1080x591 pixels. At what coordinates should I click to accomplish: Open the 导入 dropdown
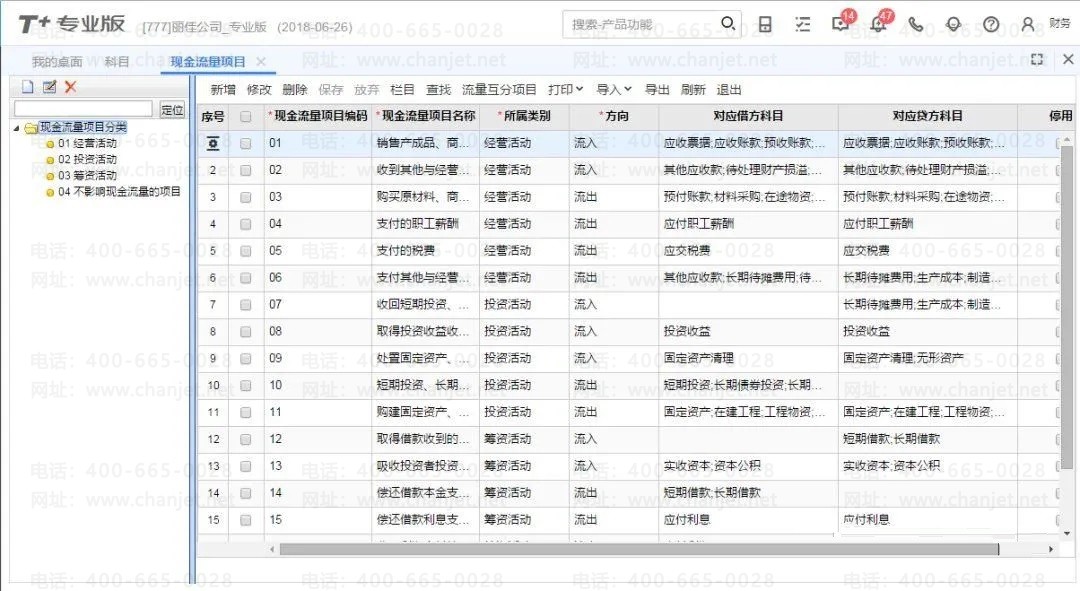click(x=614, y=90)
